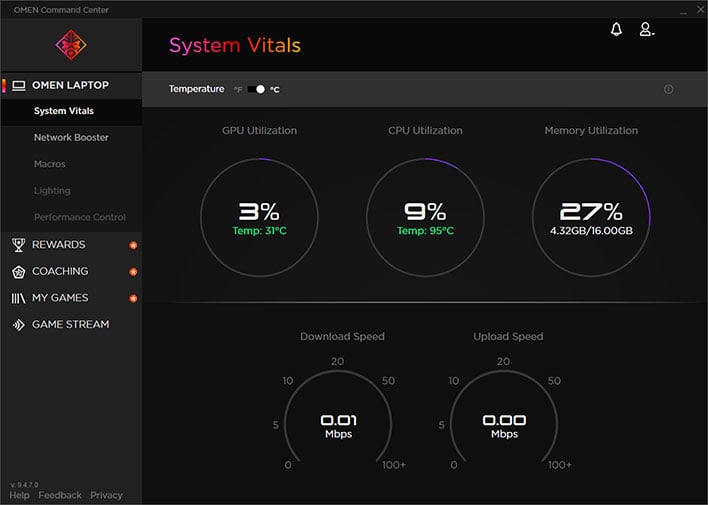Click the Upload Speed 0.00 Mbps gauge
Screen dimensions: 708x505
pyautogui.click(x=504, y=418)
